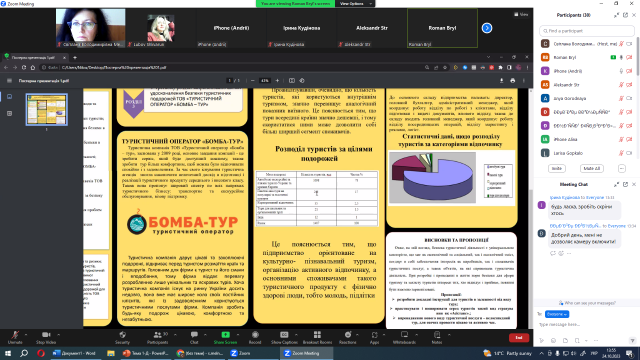The width and height of the screenshot is (640, 360).
Task: Open the Security shield icon in the Zoom toolbar
Action: 122,335
